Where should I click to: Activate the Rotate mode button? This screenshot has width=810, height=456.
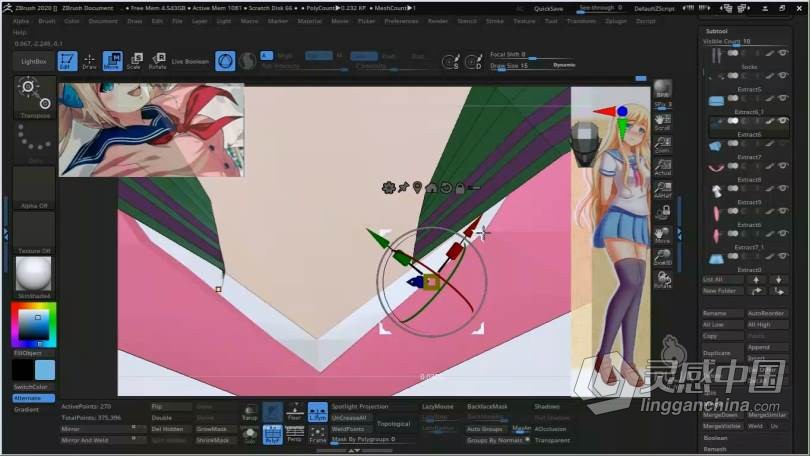coord(158,61)
